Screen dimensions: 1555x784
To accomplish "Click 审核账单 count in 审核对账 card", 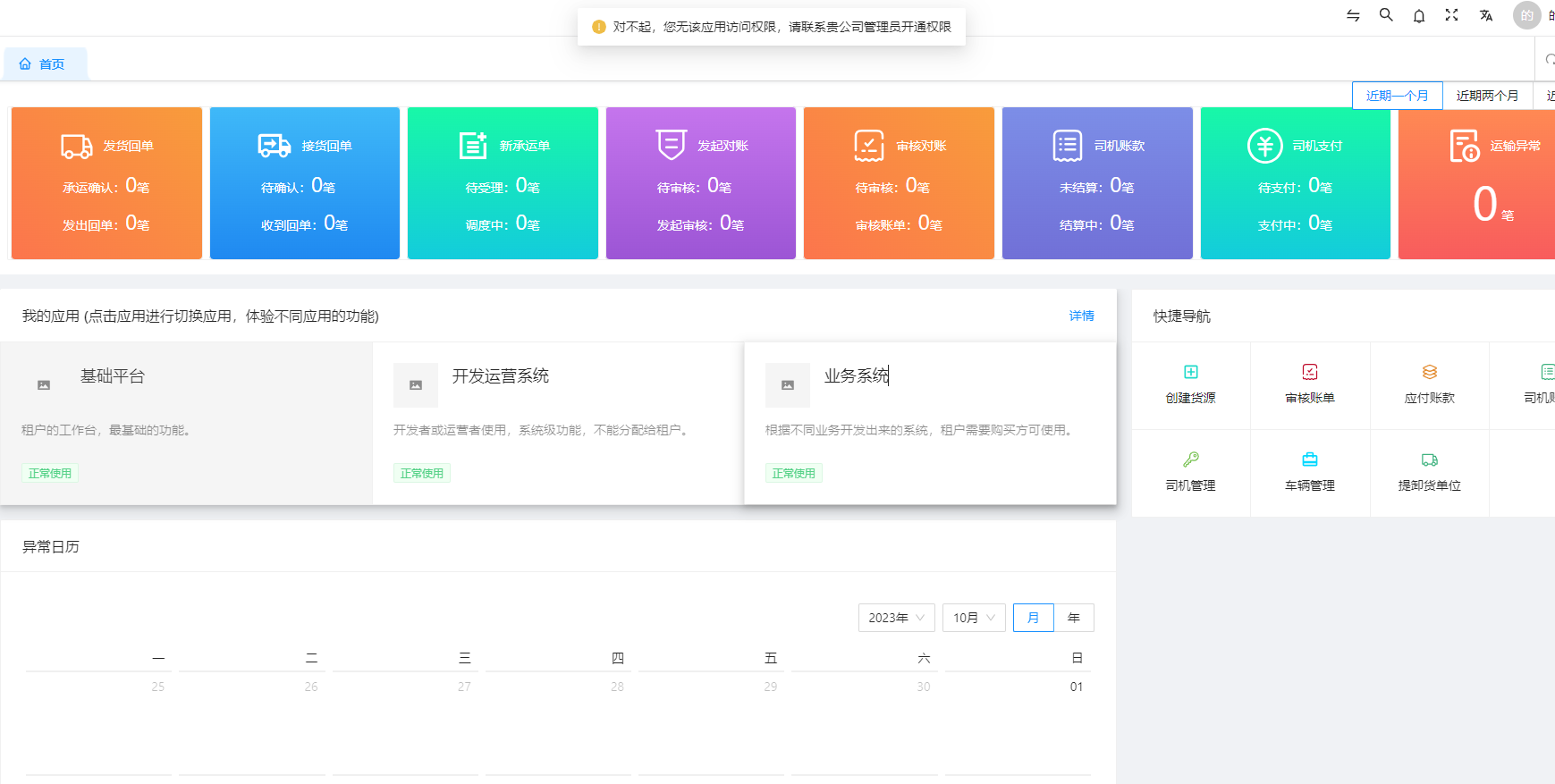I will pyautogui.click(x=899, y=223).
